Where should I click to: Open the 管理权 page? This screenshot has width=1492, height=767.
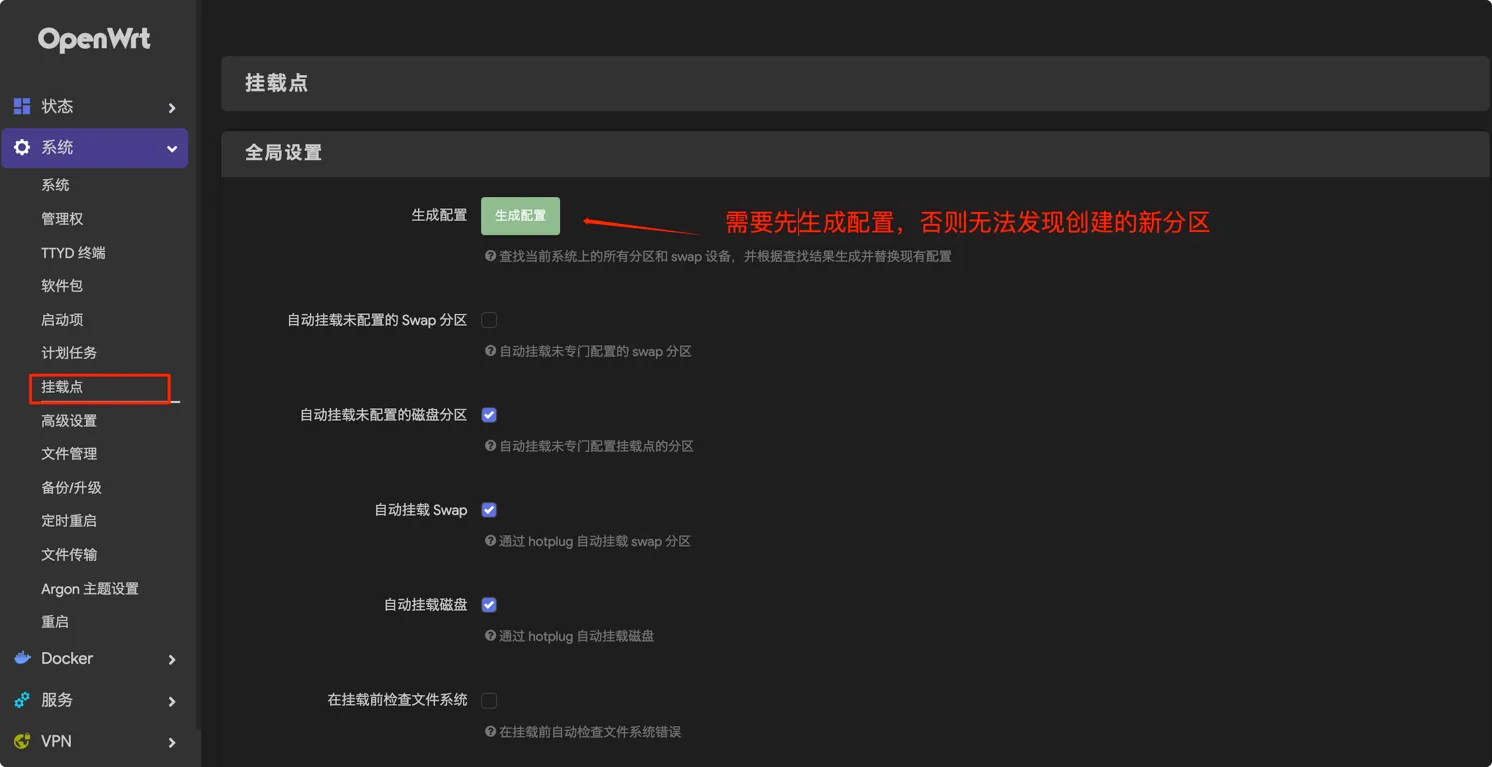point(62,219)
